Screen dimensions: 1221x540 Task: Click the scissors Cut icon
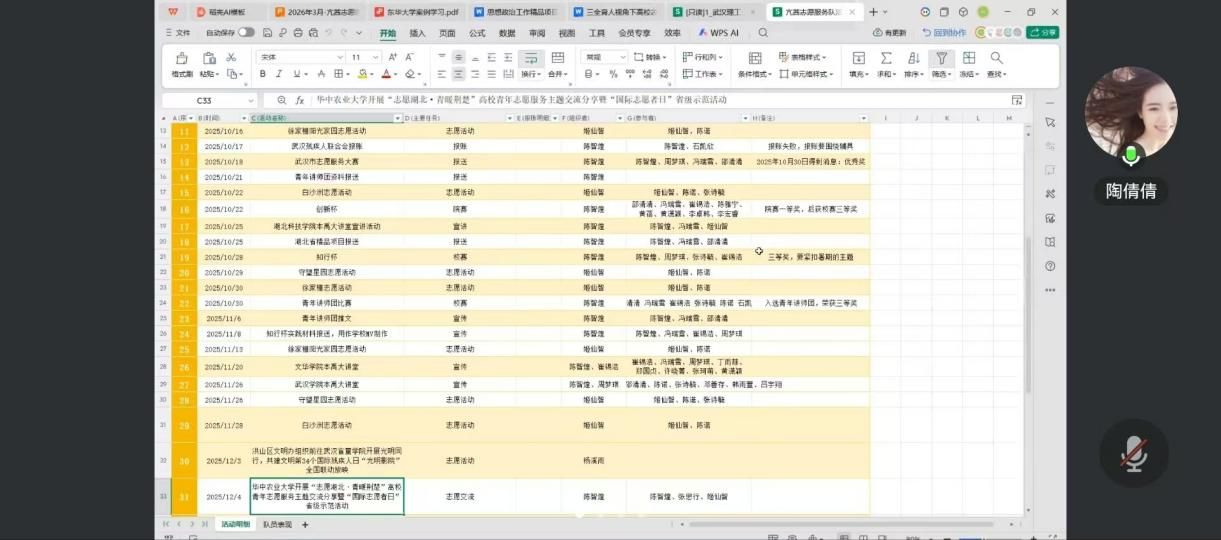231,58
